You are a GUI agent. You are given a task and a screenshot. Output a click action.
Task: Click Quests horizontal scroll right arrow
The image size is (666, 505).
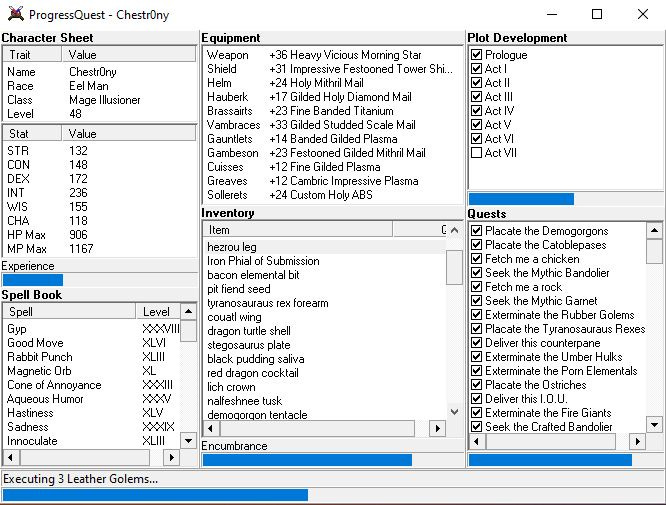coord(638,442)
